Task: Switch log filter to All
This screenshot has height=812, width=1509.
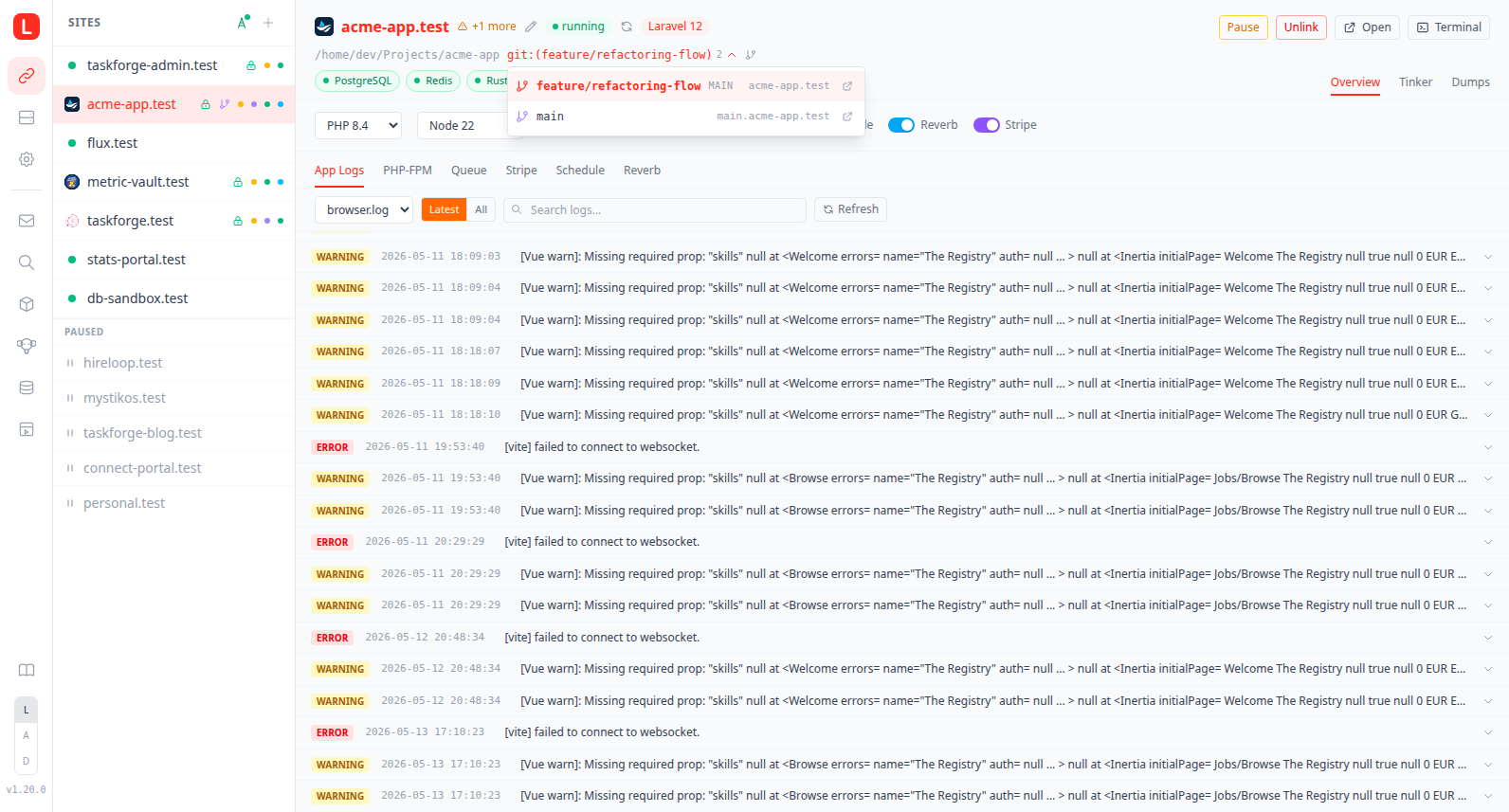Action: [x=482, y=209]
